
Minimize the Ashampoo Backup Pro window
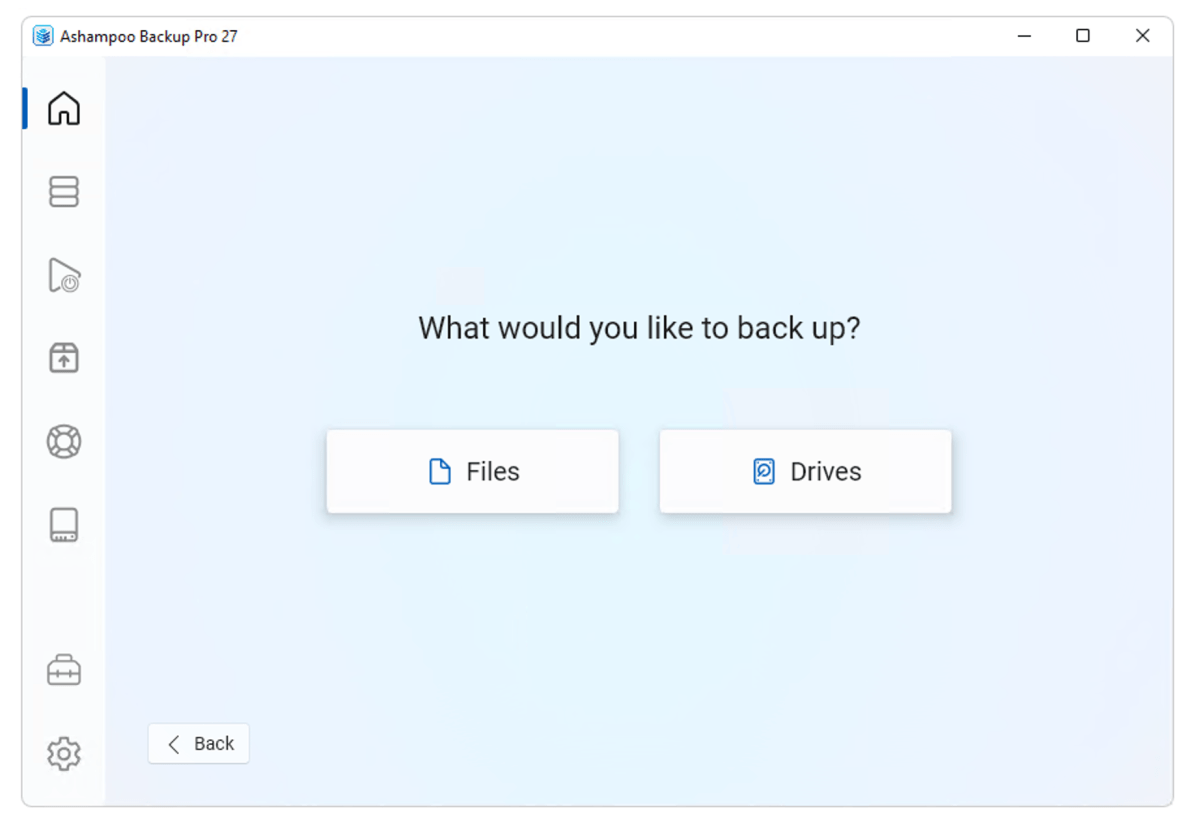[1025, 36]
